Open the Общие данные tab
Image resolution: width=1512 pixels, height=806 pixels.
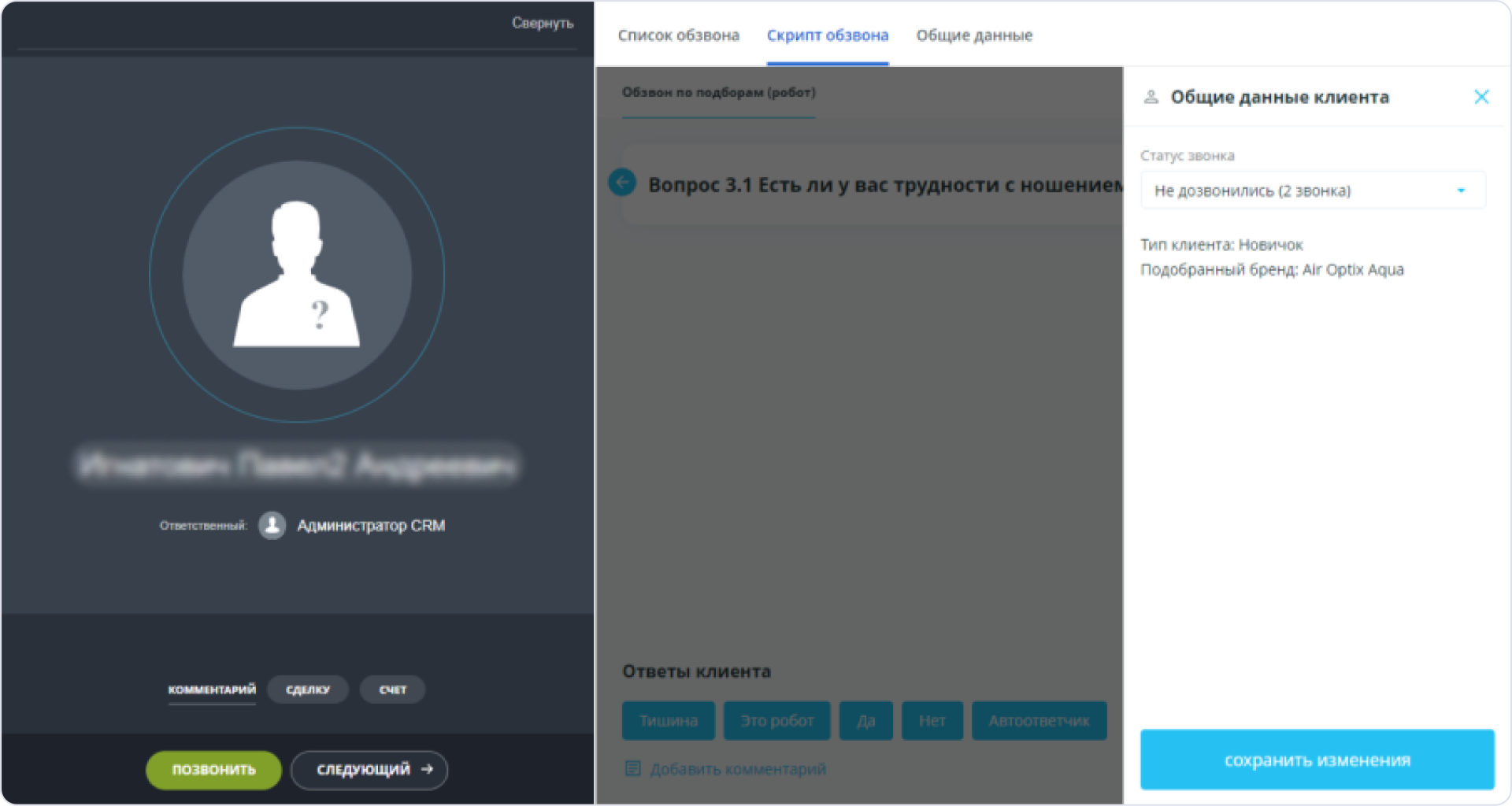tap(974, 35)
